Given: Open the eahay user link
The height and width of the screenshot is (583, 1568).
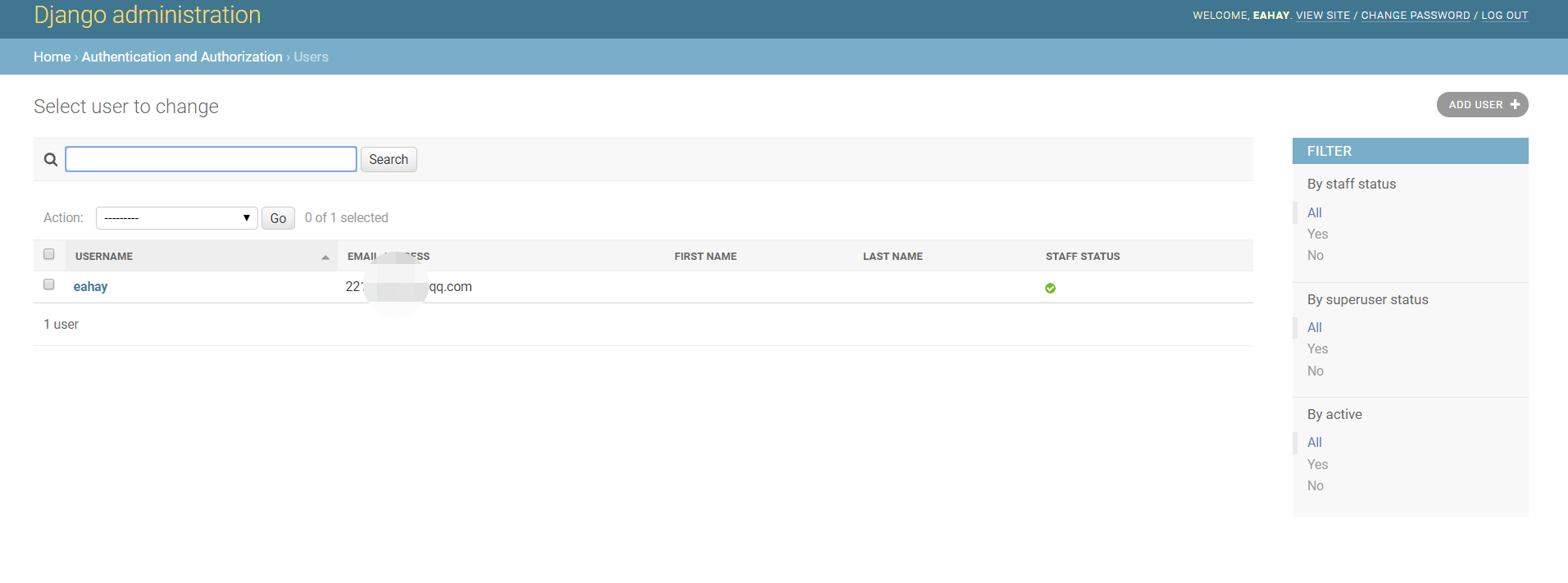Looking at the screenshot, I should coord(90,287).
